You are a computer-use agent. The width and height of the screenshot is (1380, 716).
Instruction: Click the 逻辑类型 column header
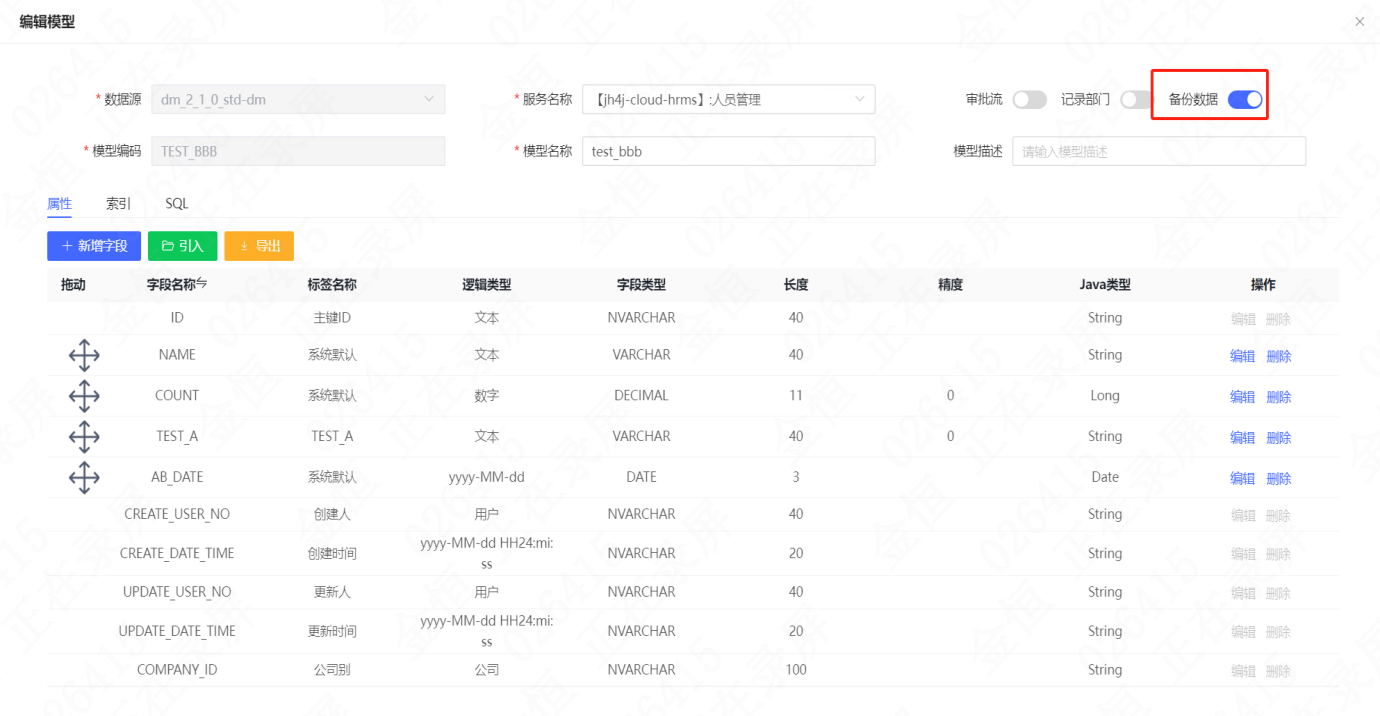coord(487,284)
